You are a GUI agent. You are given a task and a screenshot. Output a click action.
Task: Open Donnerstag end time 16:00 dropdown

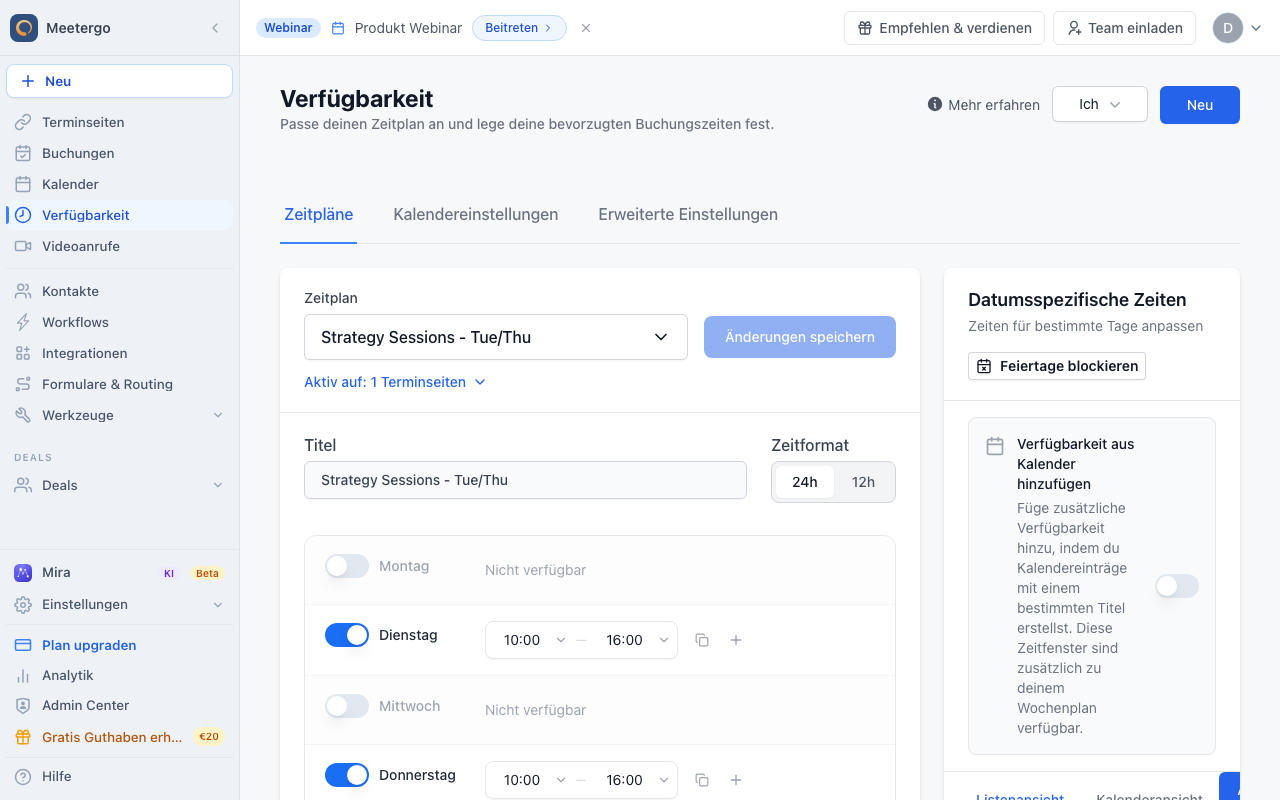pyautogui.click(x=634, y=780)
